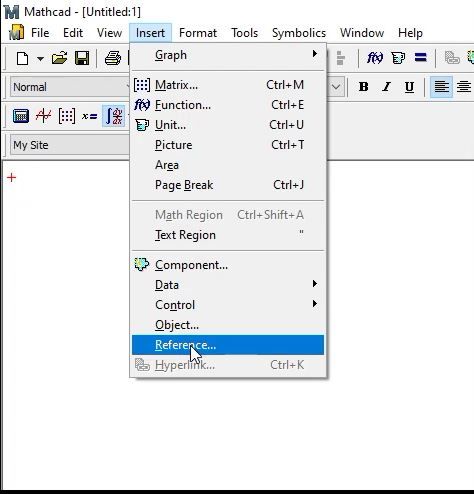Close the Insert menu from menu bar
Image resolution: width=474 pixels, height=494 pixels.
(150, 33)
